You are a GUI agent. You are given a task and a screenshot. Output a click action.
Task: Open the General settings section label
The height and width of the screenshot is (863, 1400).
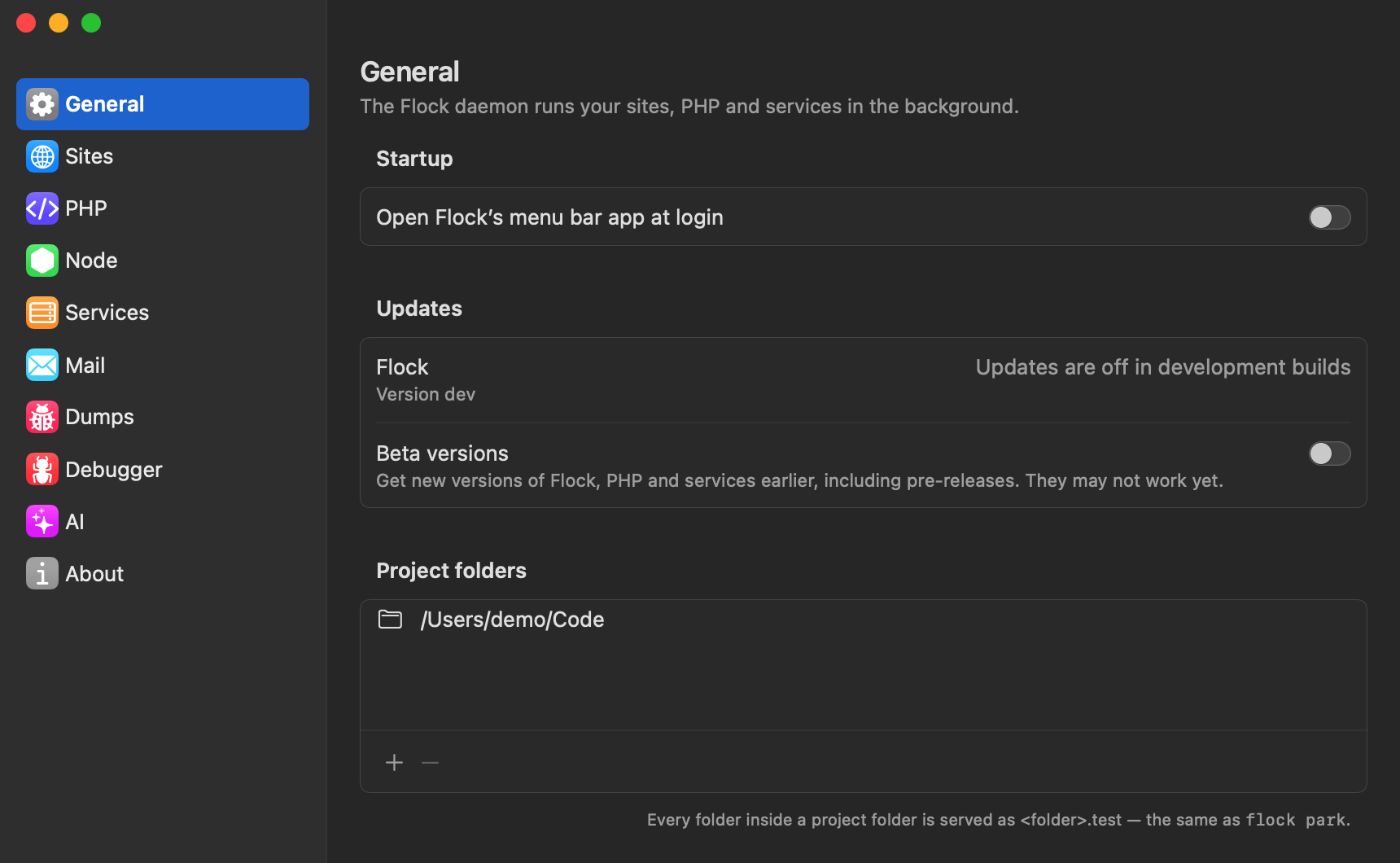105,104
